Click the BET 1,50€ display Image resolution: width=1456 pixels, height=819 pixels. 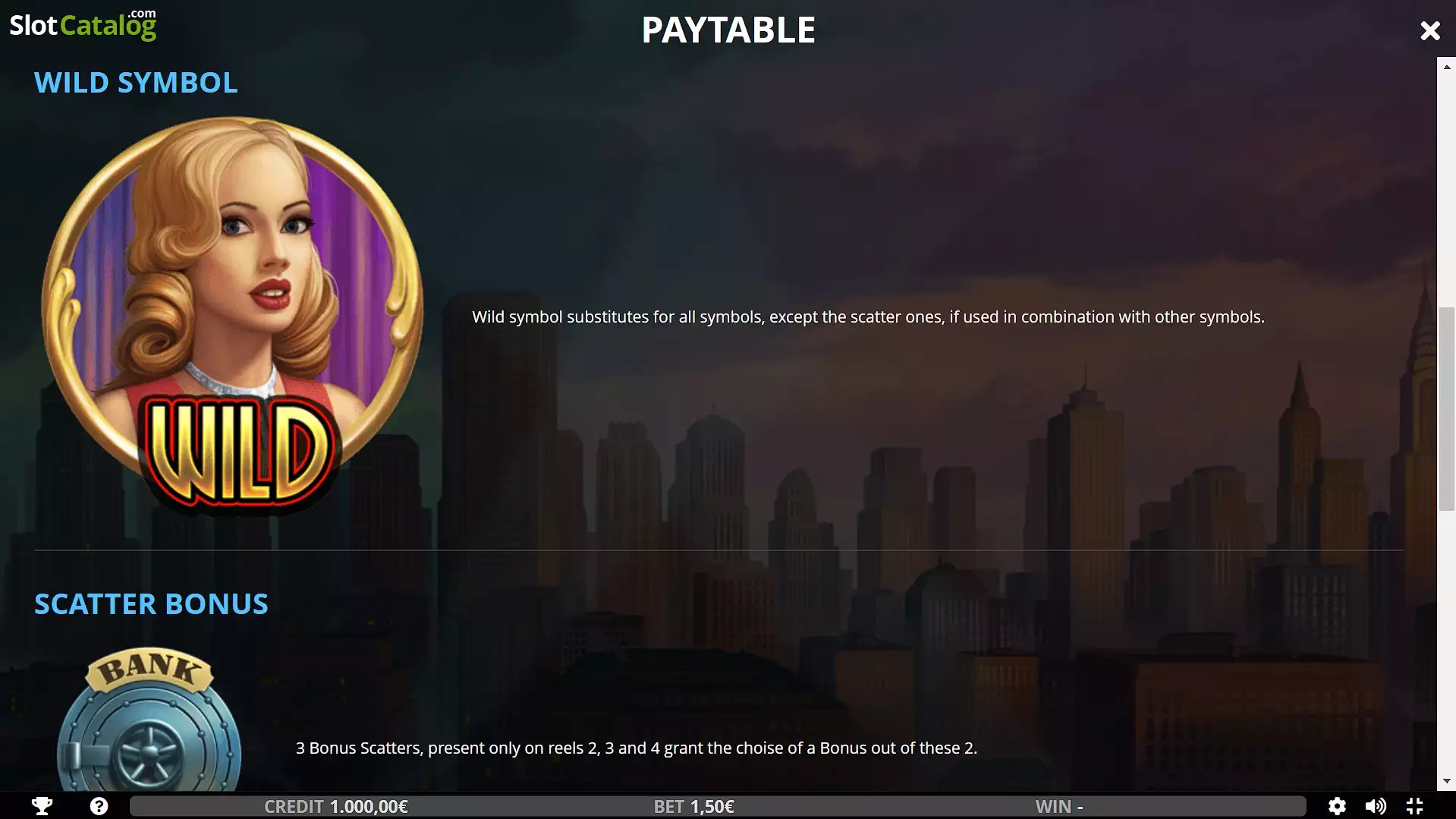click(693, 806)
